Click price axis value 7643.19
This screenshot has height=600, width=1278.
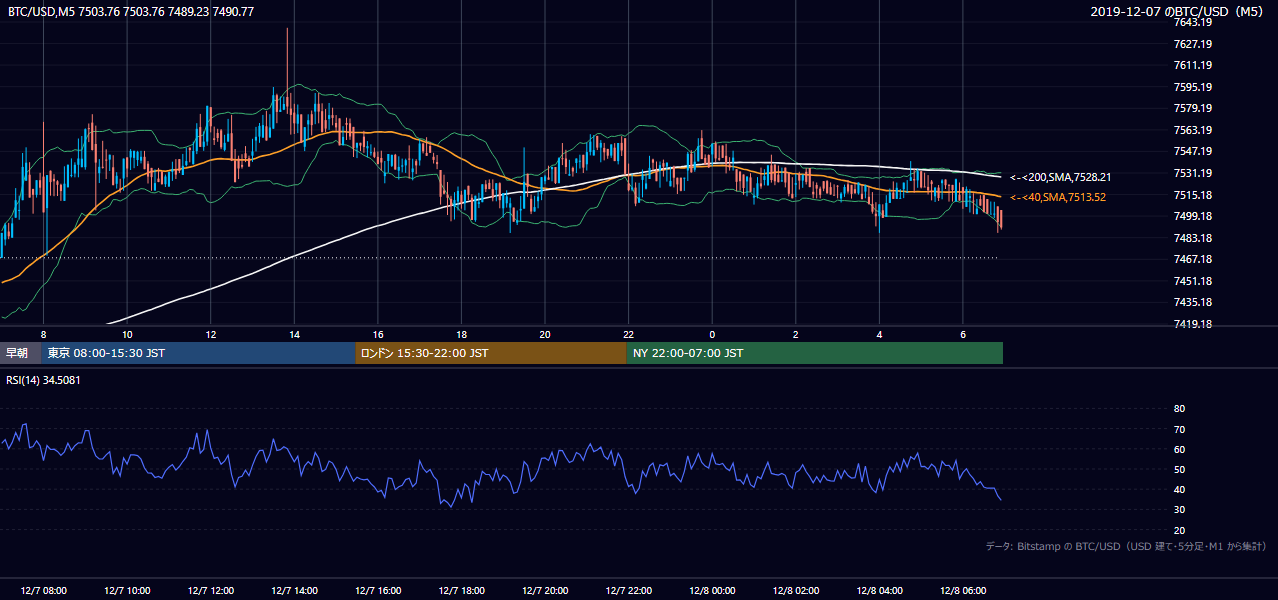click(x=1193, y=22)
